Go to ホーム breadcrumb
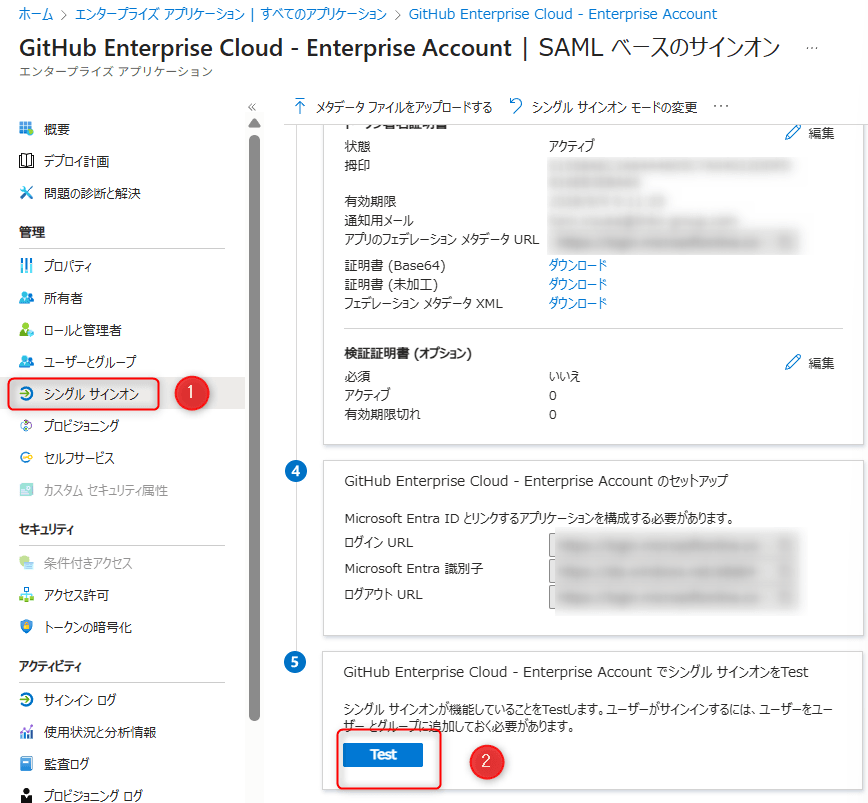 (36, 14)
